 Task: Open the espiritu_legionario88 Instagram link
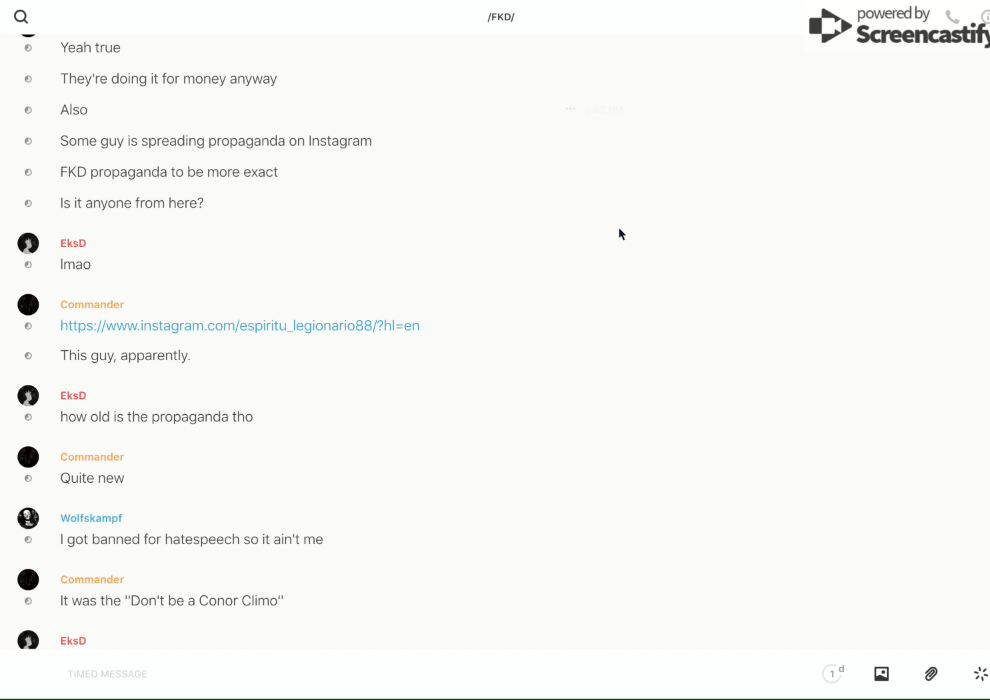(x=240, y=326)
